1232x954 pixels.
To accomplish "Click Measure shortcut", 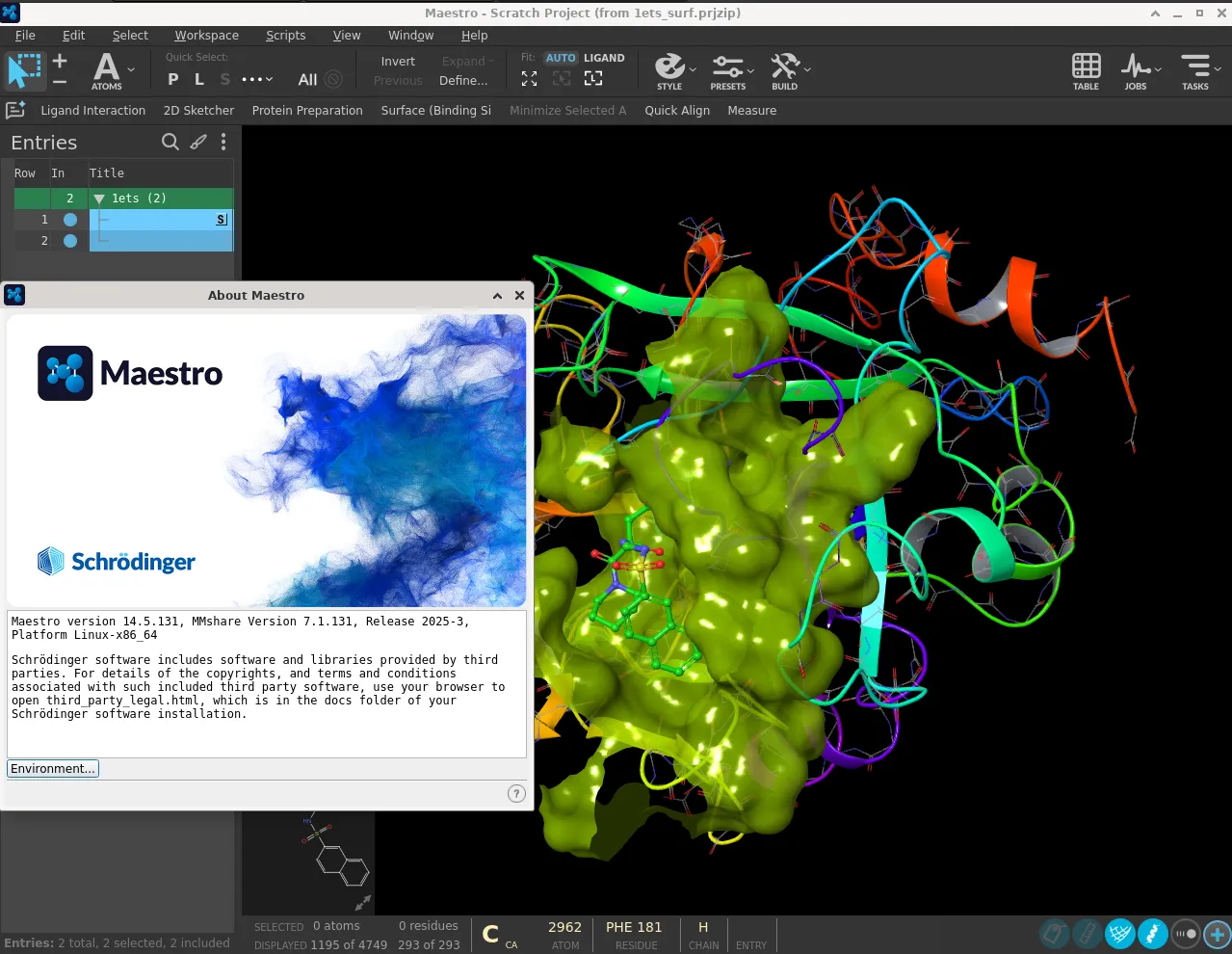I will click(752, 111).
